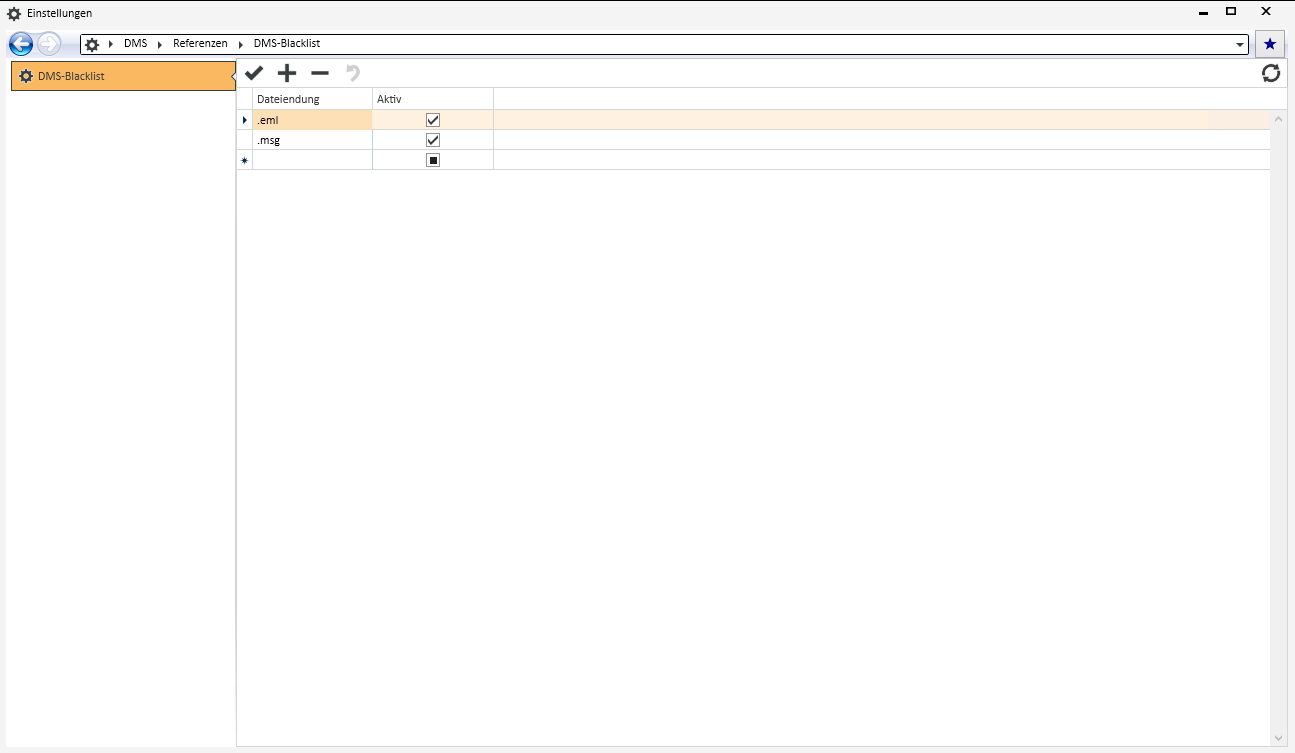The height and width of the screenshot is (753, 1295).
Task: Click the scrollbar down arrow in grid
Action: [1278, 738]
